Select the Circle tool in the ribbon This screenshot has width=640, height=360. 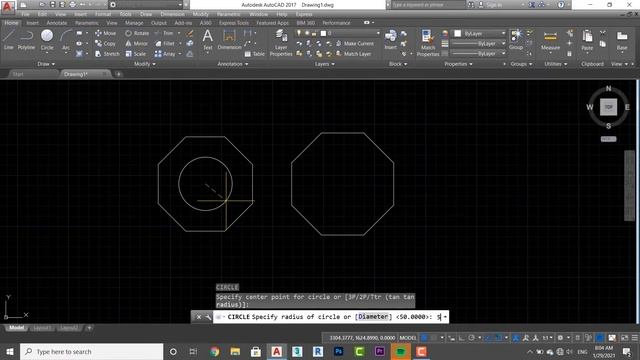coord(47,40)
